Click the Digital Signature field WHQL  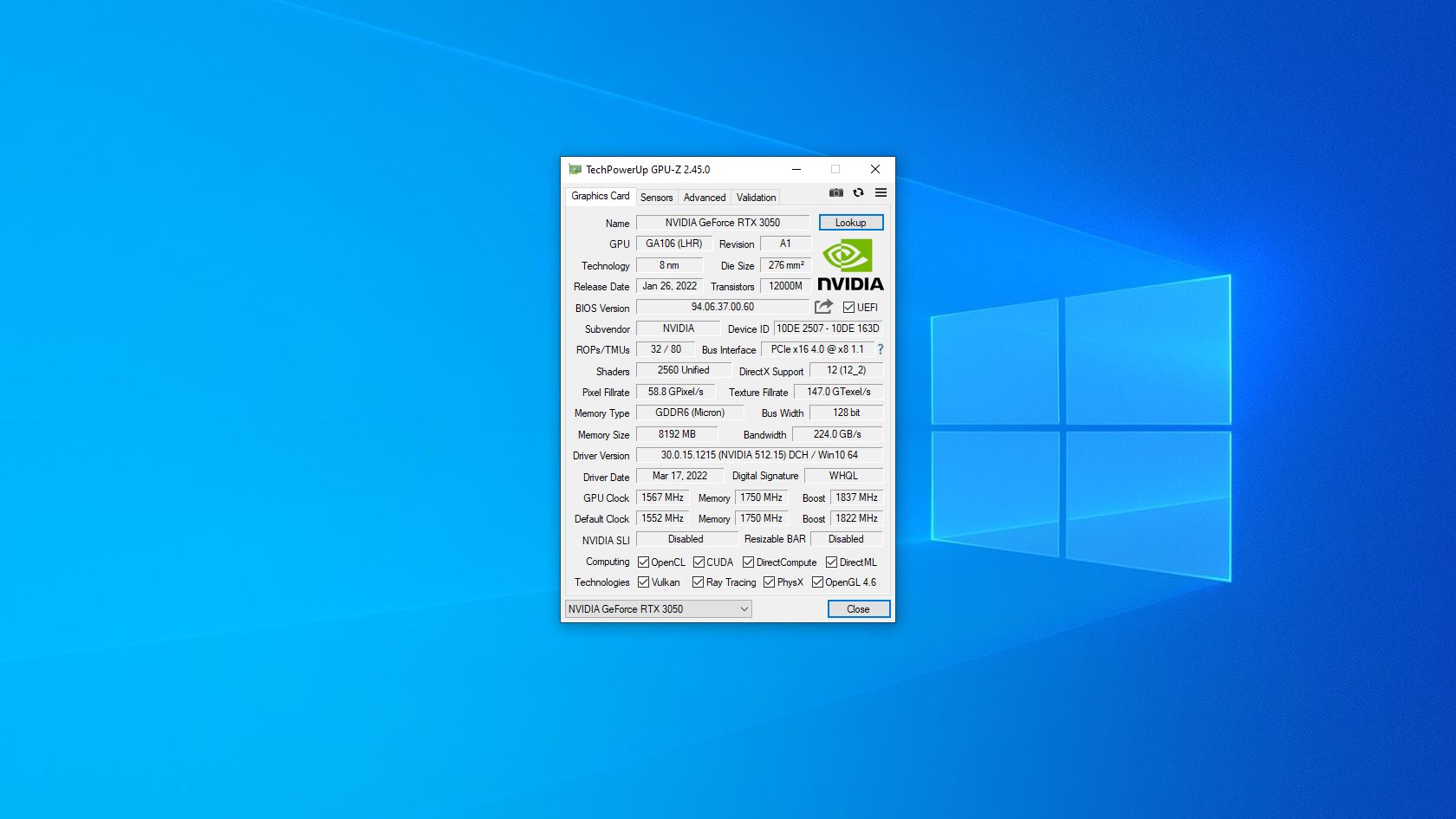pos(843,476)
